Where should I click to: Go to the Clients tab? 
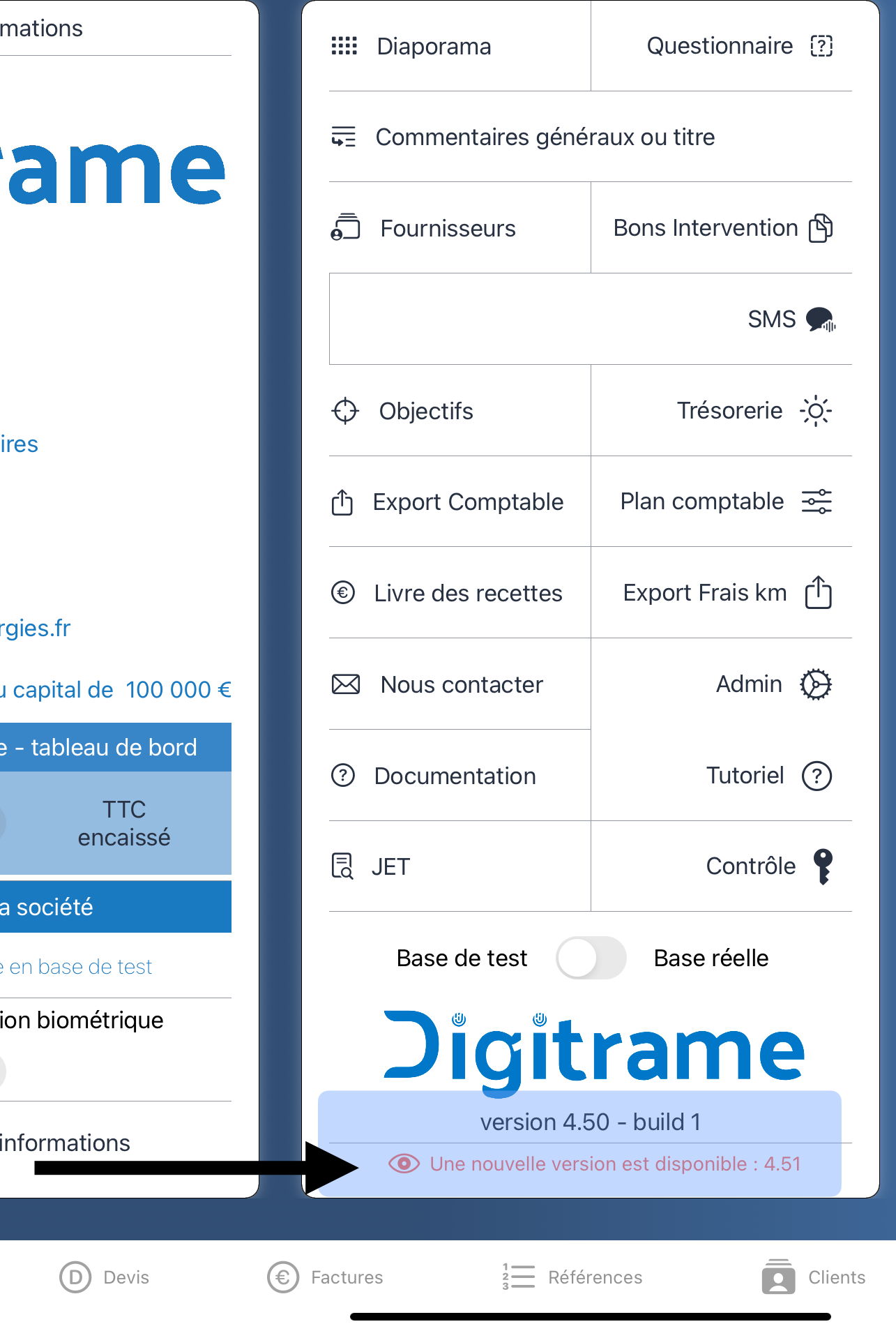click(814, 1277)
